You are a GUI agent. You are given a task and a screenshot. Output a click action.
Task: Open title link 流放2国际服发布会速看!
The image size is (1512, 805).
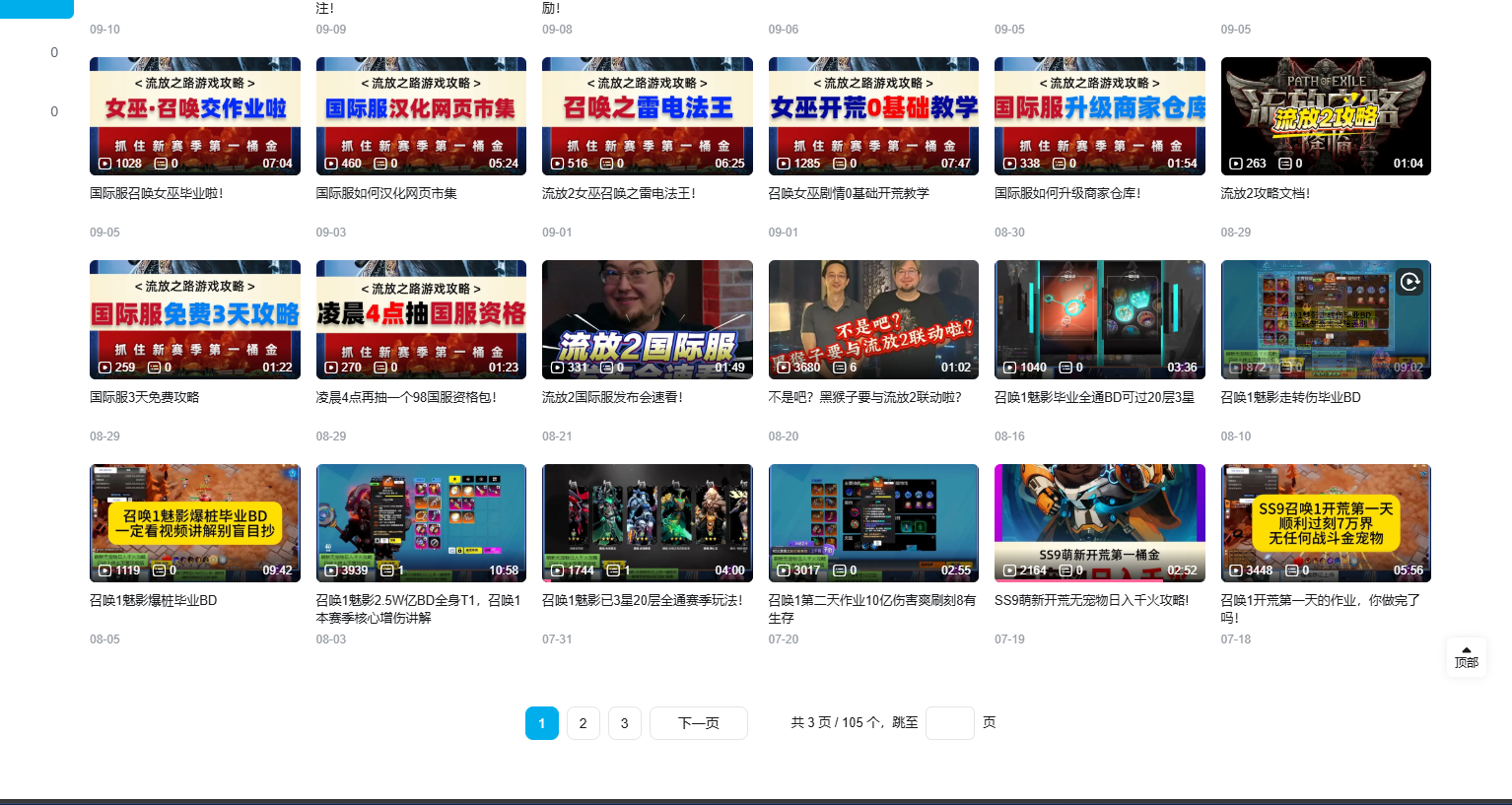[612, 397]
